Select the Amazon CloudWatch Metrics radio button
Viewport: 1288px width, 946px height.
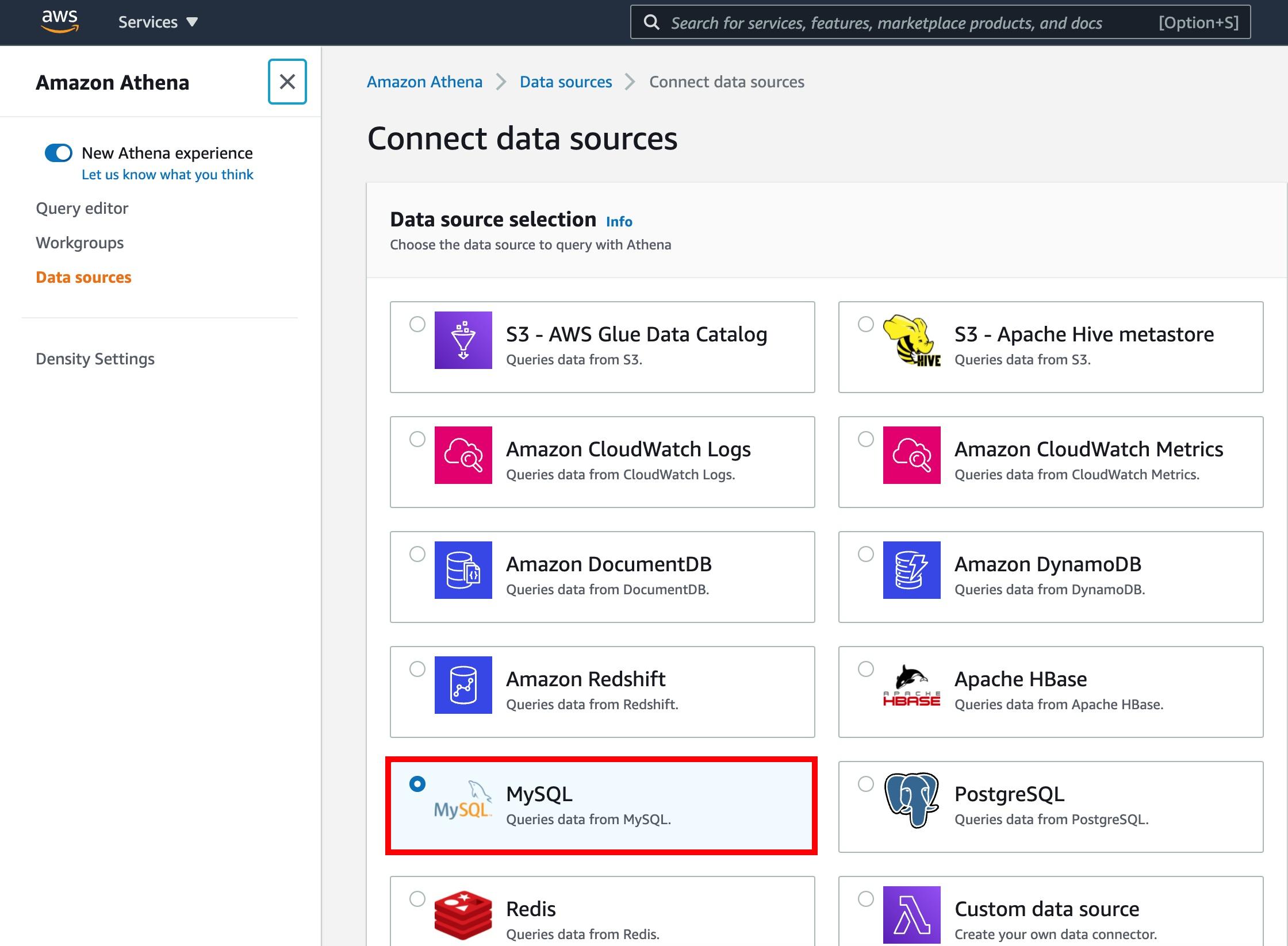865,439
